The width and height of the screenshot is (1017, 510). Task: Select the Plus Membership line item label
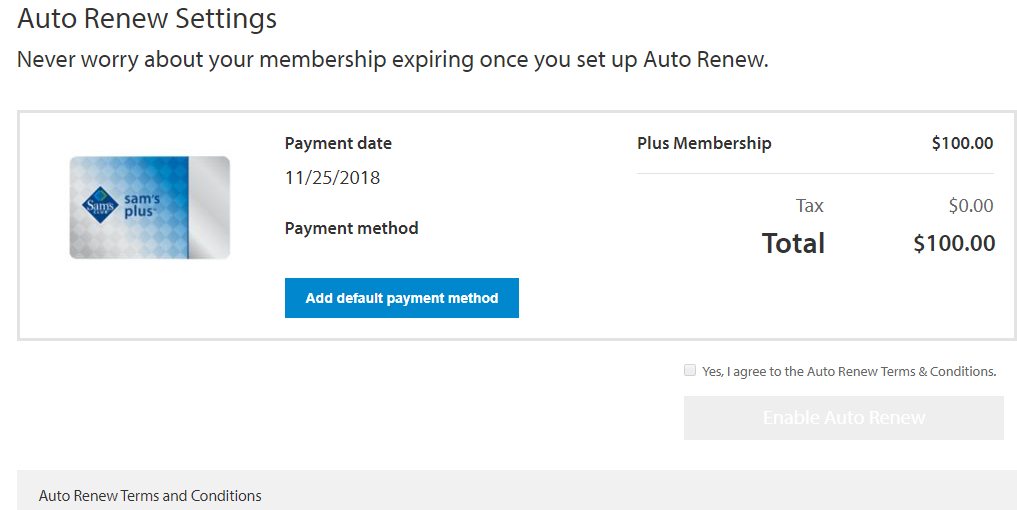pyautogui.click(x=704, y=143)
